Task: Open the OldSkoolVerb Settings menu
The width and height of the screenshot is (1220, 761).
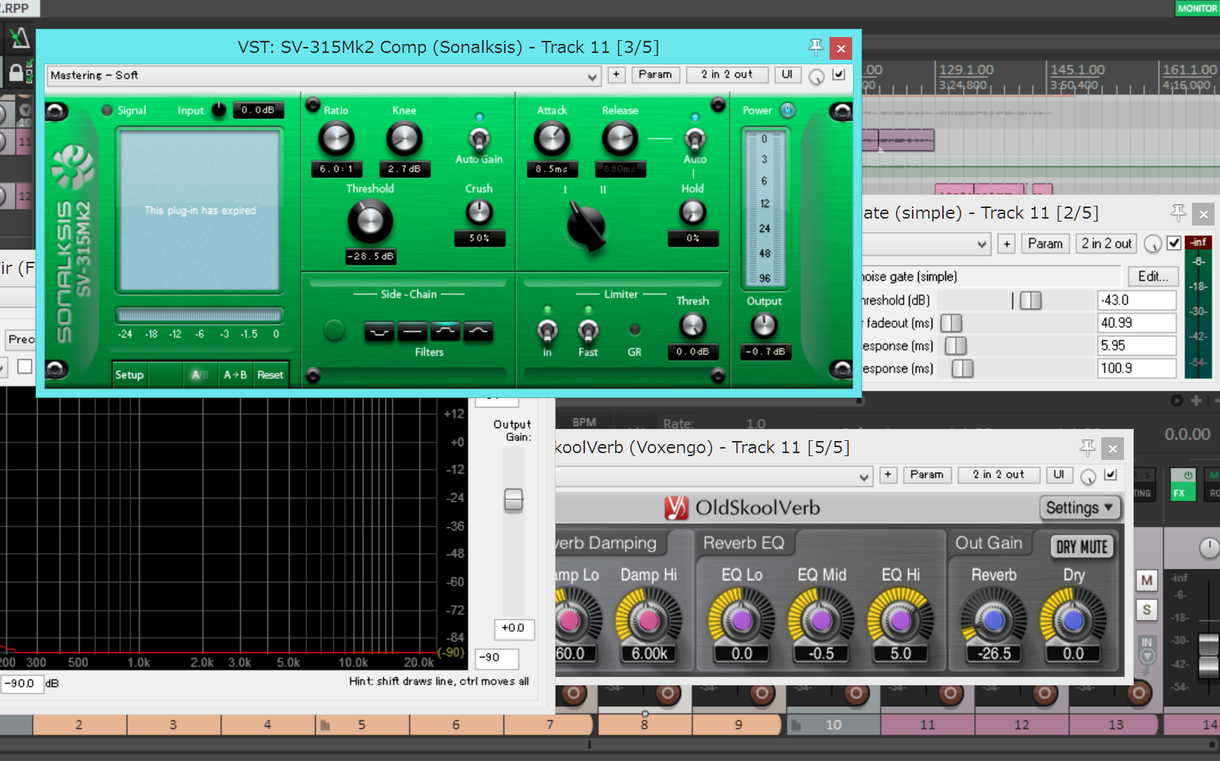Action: (1079, 508)
